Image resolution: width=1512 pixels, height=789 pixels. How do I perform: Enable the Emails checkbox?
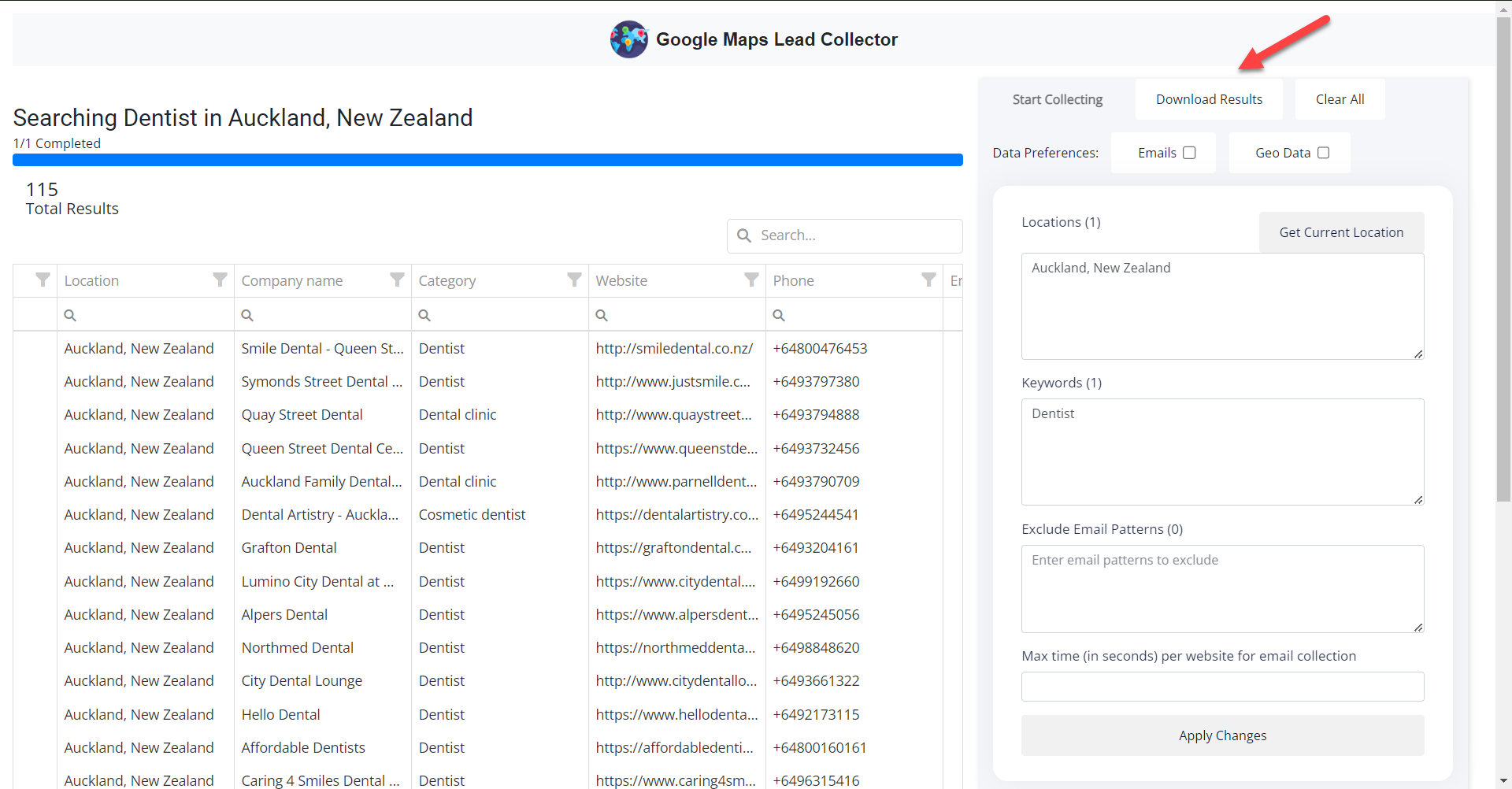pyautogui.click(x=1189, y=153)
